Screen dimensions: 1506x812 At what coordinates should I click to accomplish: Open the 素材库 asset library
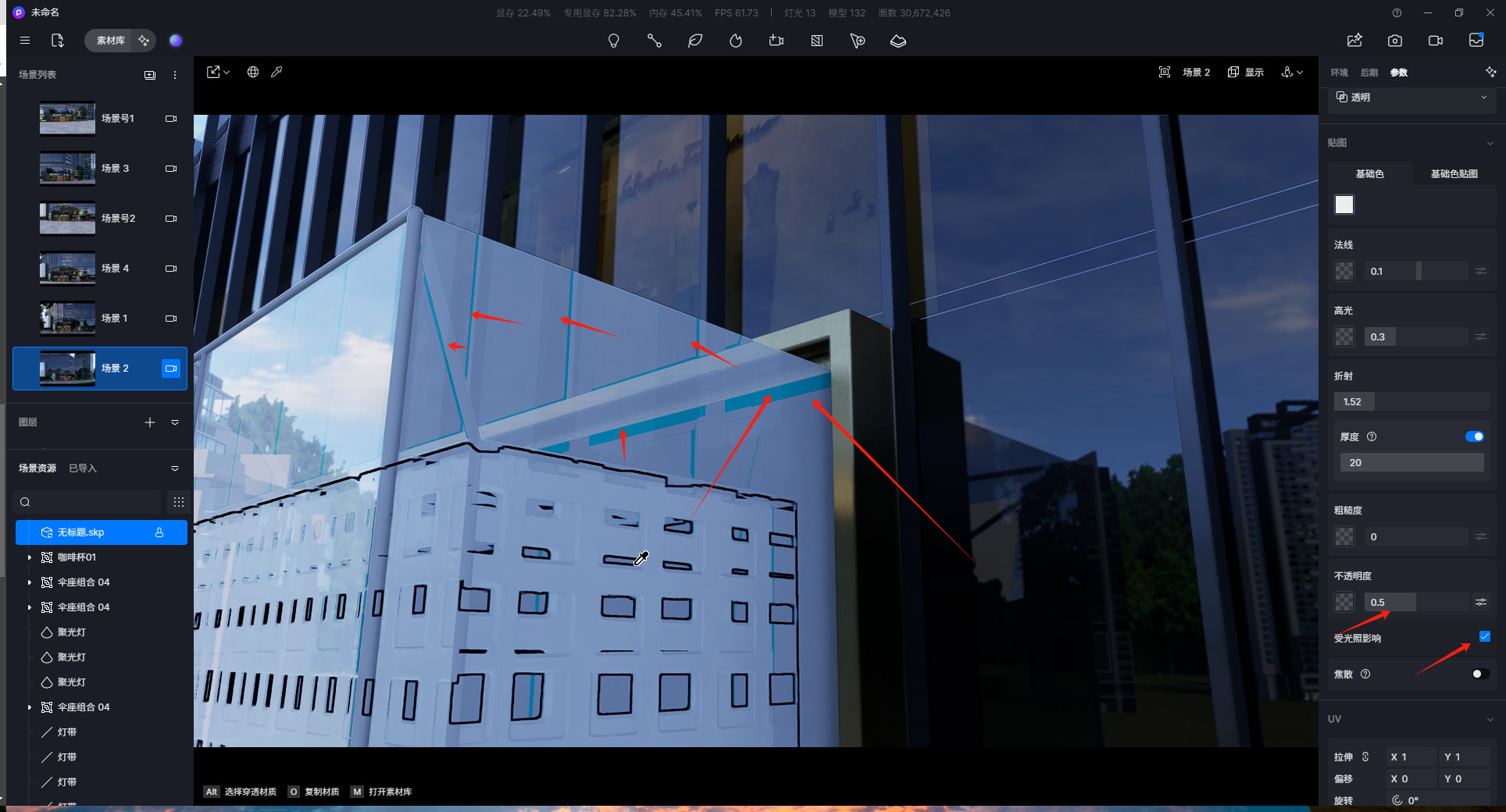click(x=111, y=41)
